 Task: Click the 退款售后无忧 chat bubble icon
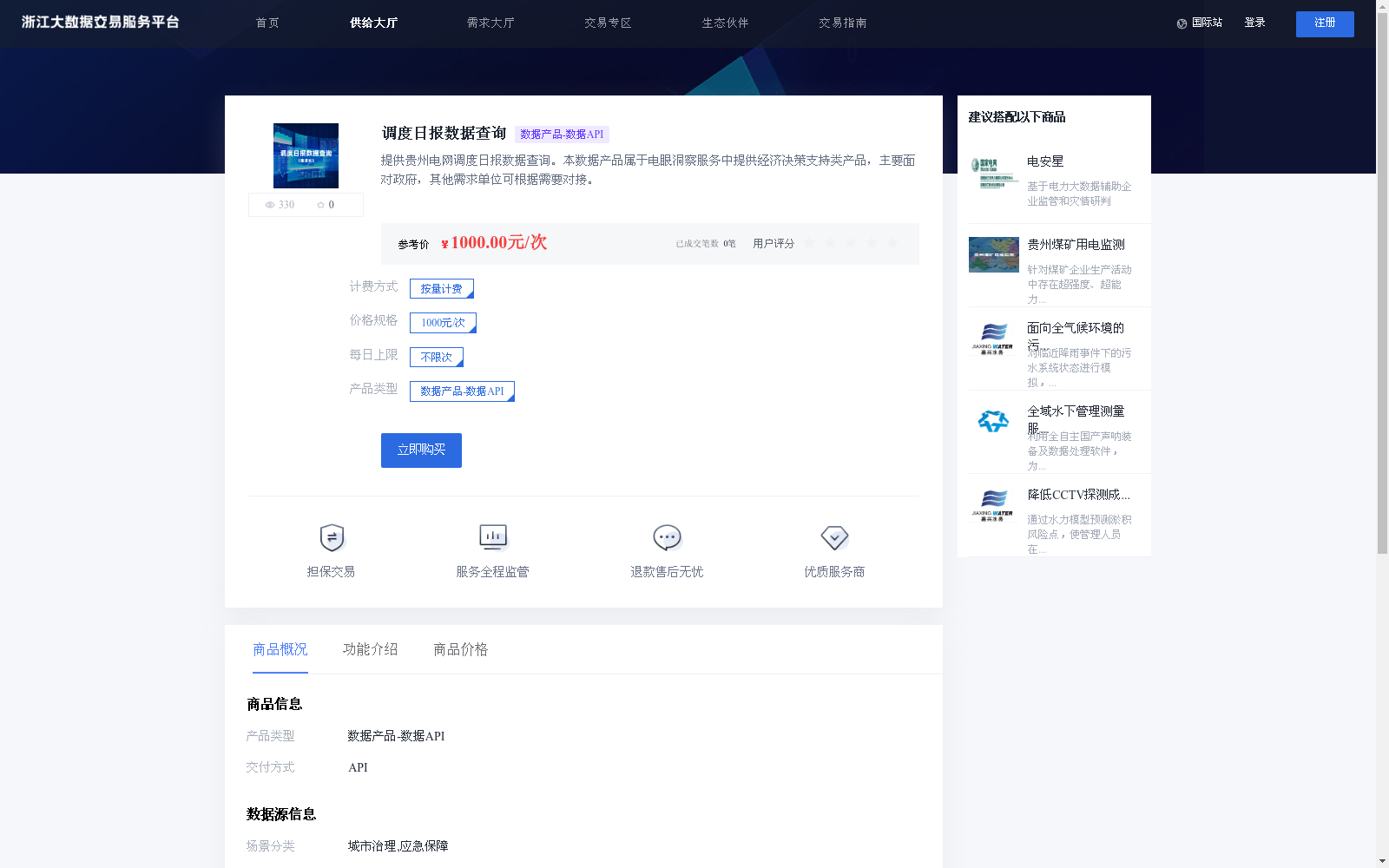667,538
